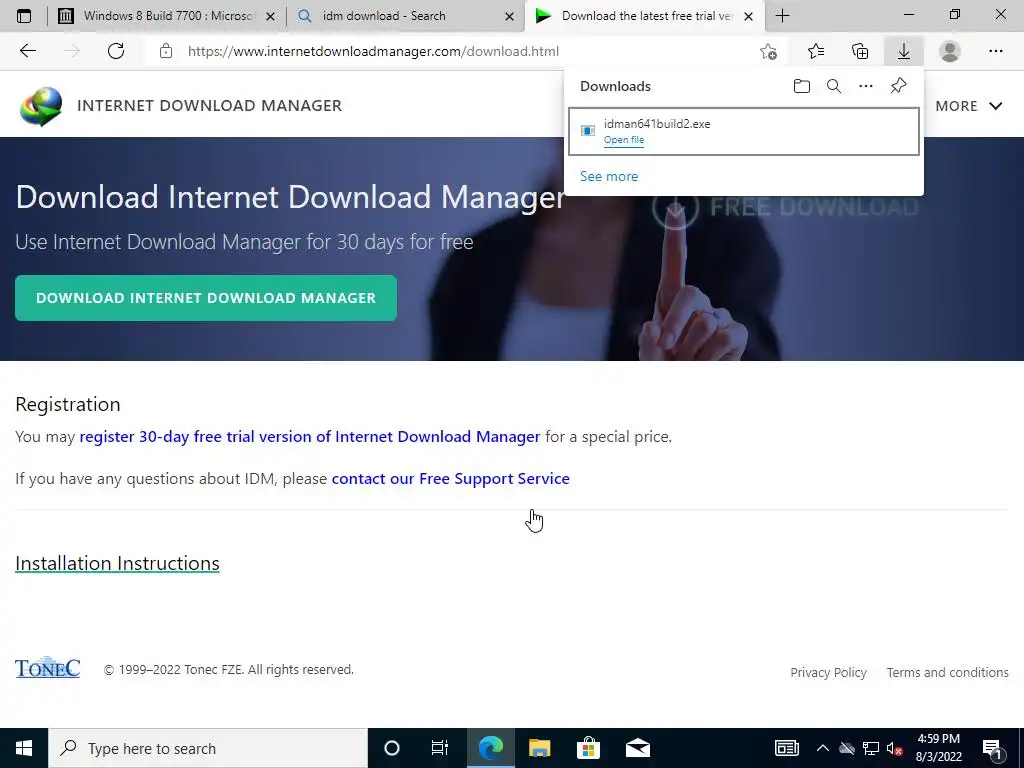1024x768 pixels.
Task: Select the Download latest free trial tab
Action: [647, 16]
